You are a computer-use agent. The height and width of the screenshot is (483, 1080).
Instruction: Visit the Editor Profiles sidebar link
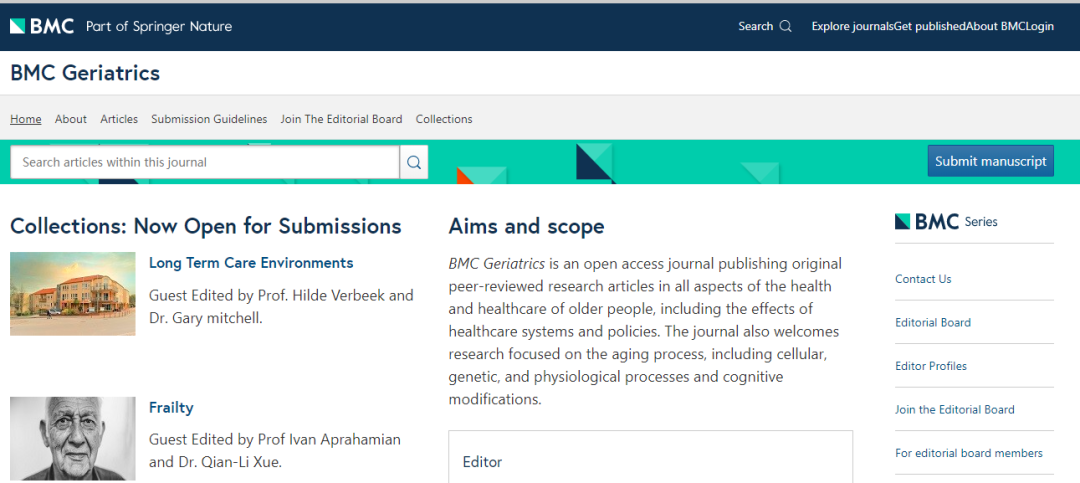(931, 366)
